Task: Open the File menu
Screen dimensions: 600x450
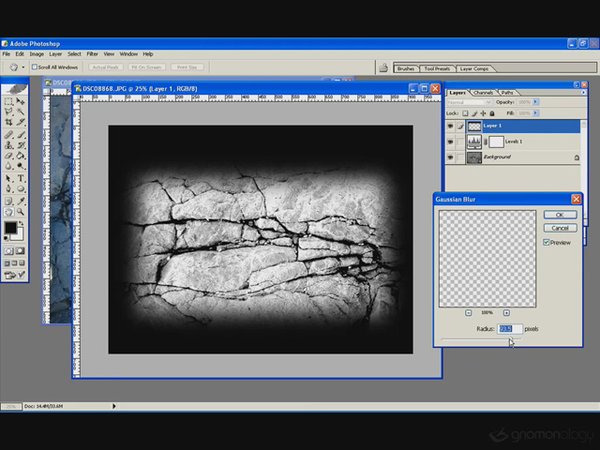Action: (x=6, y=54)
